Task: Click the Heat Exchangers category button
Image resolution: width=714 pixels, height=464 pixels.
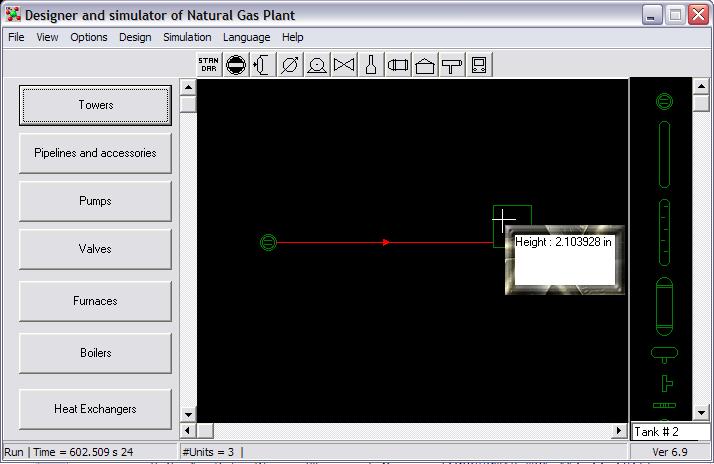Action: [95, 409]
